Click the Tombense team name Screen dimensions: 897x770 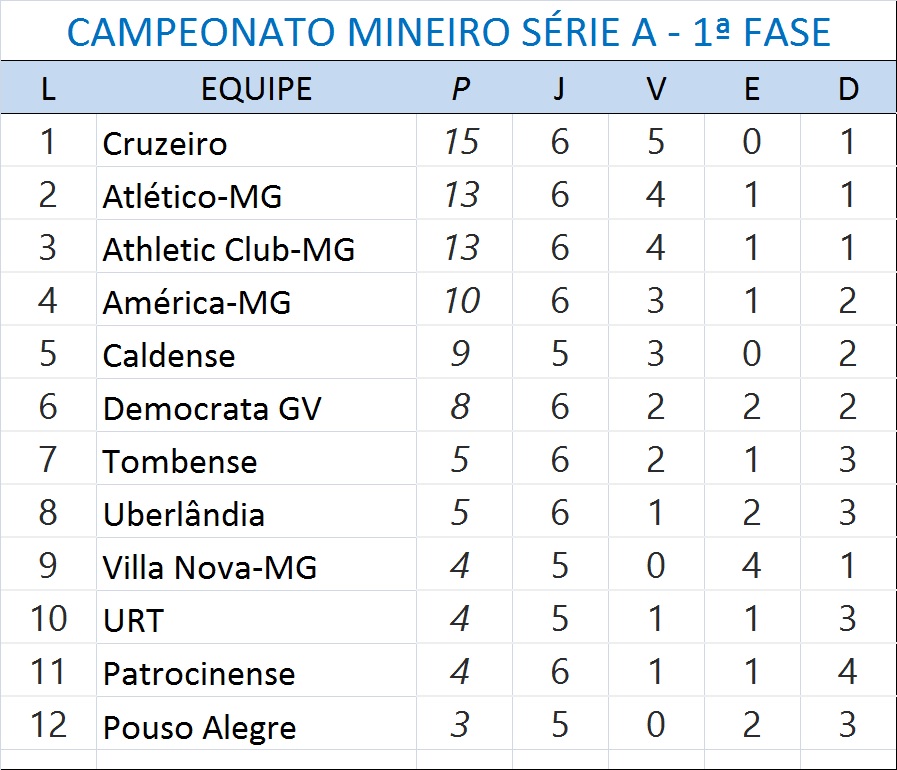(180, 461)
